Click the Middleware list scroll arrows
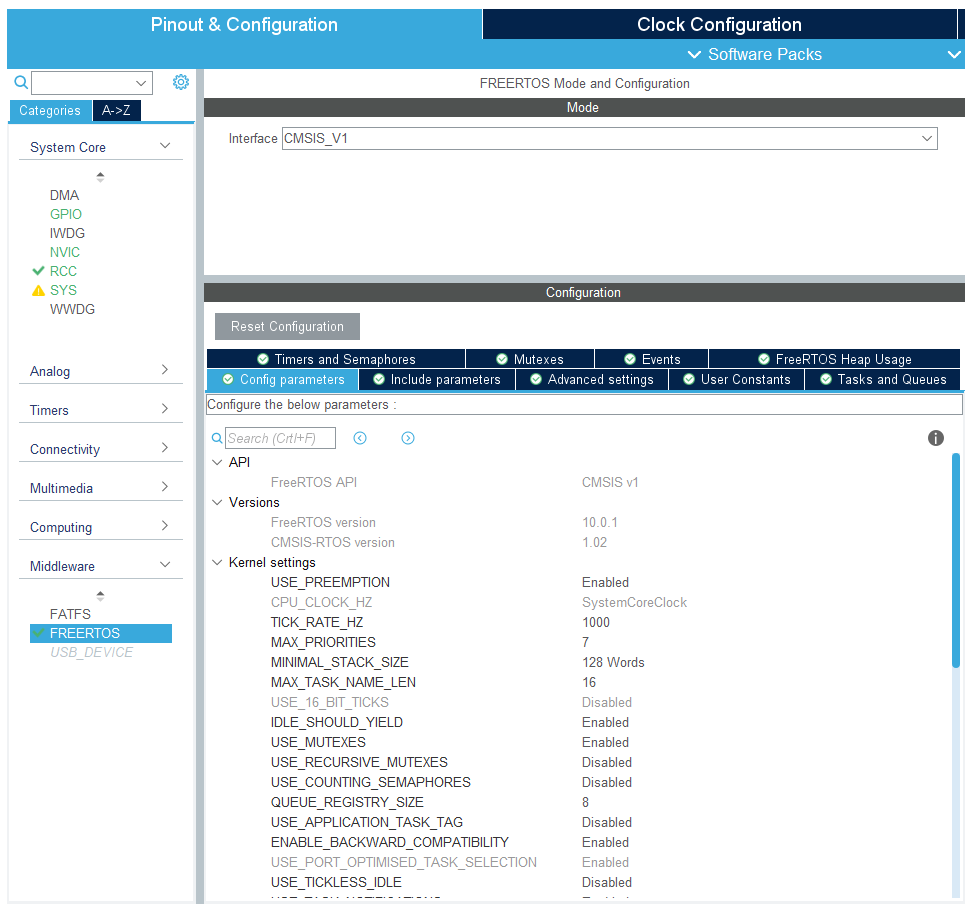The width and height of the screenshot is (965, 904). 100,596
